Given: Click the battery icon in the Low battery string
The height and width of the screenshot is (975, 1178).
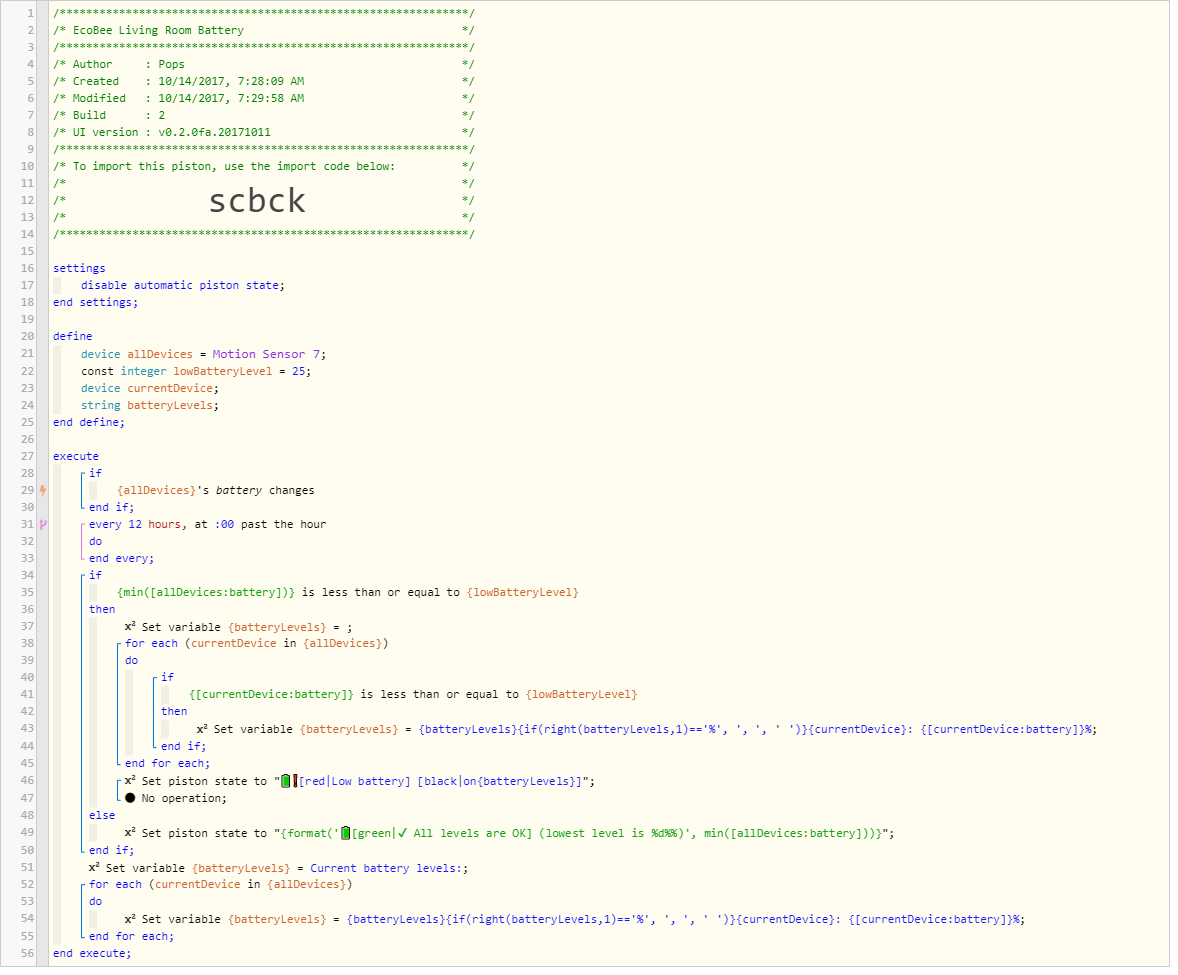Looking at the screenshot, I should pyautogui.click(x=286, y=781).
